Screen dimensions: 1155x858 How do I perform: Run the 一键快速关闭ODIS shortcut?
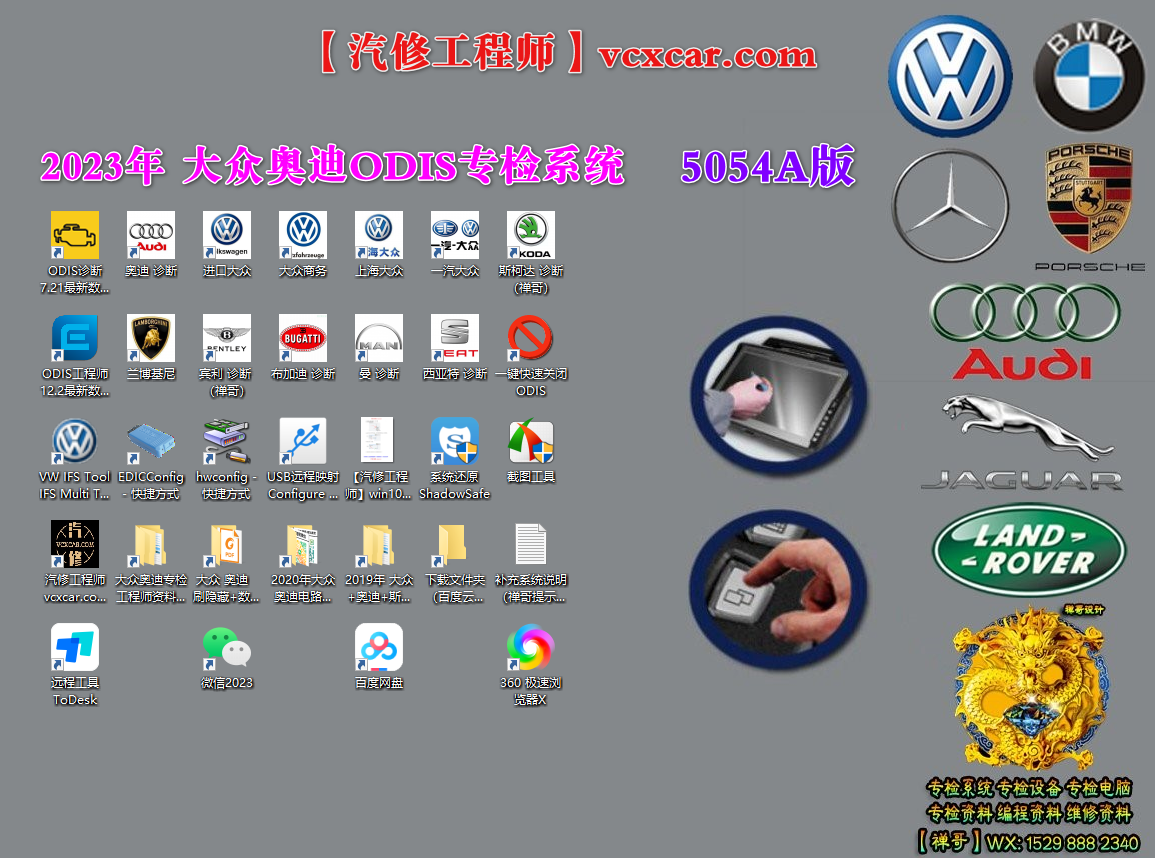pos(530,340)
